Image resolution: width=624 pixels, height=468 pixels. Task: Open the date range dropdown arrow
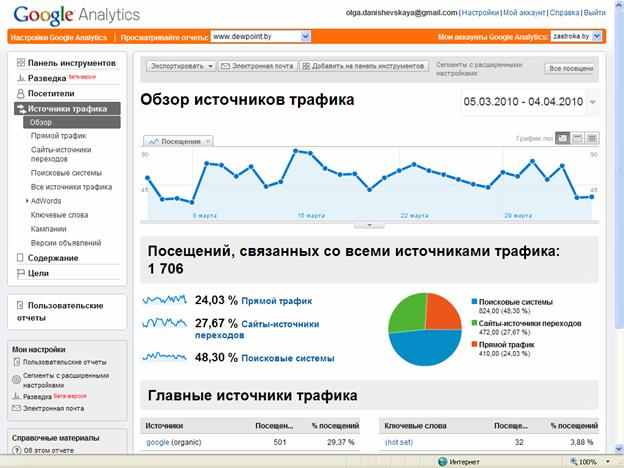(593, 102)
